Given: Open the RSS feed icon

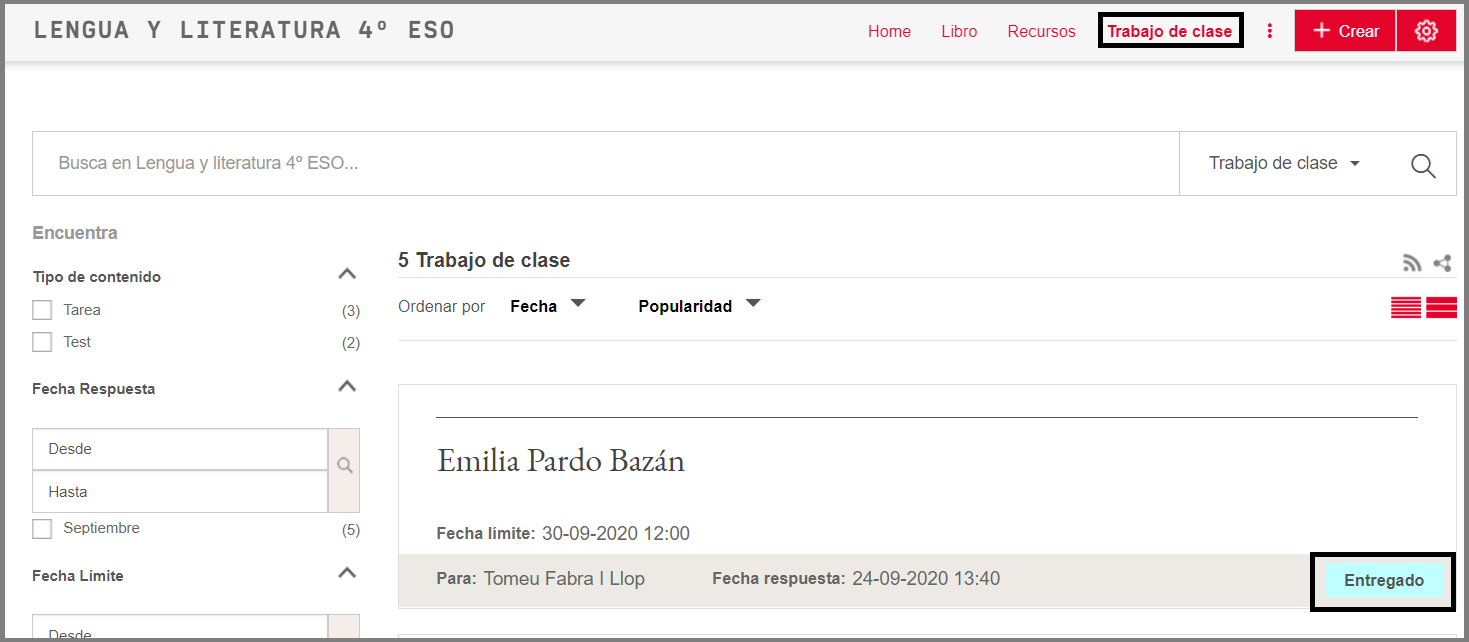Looking at the screenshot, I should (1412, 264).
